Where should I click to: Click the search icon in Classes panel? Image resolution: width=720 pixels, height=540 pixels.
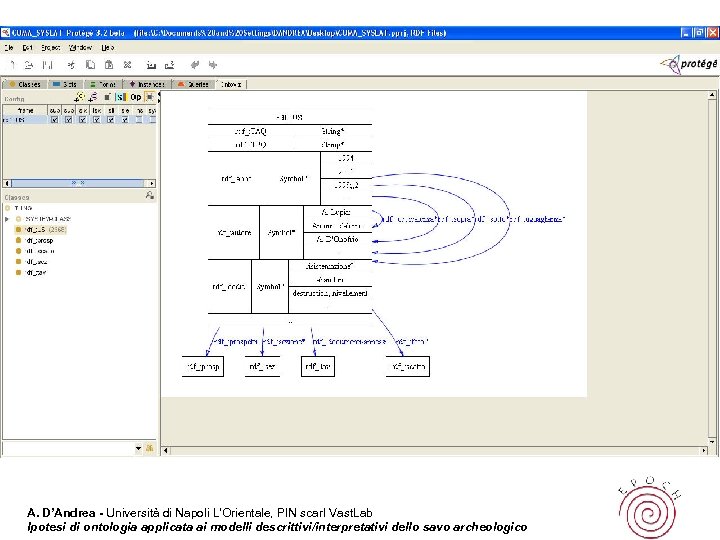click(149, 197)
